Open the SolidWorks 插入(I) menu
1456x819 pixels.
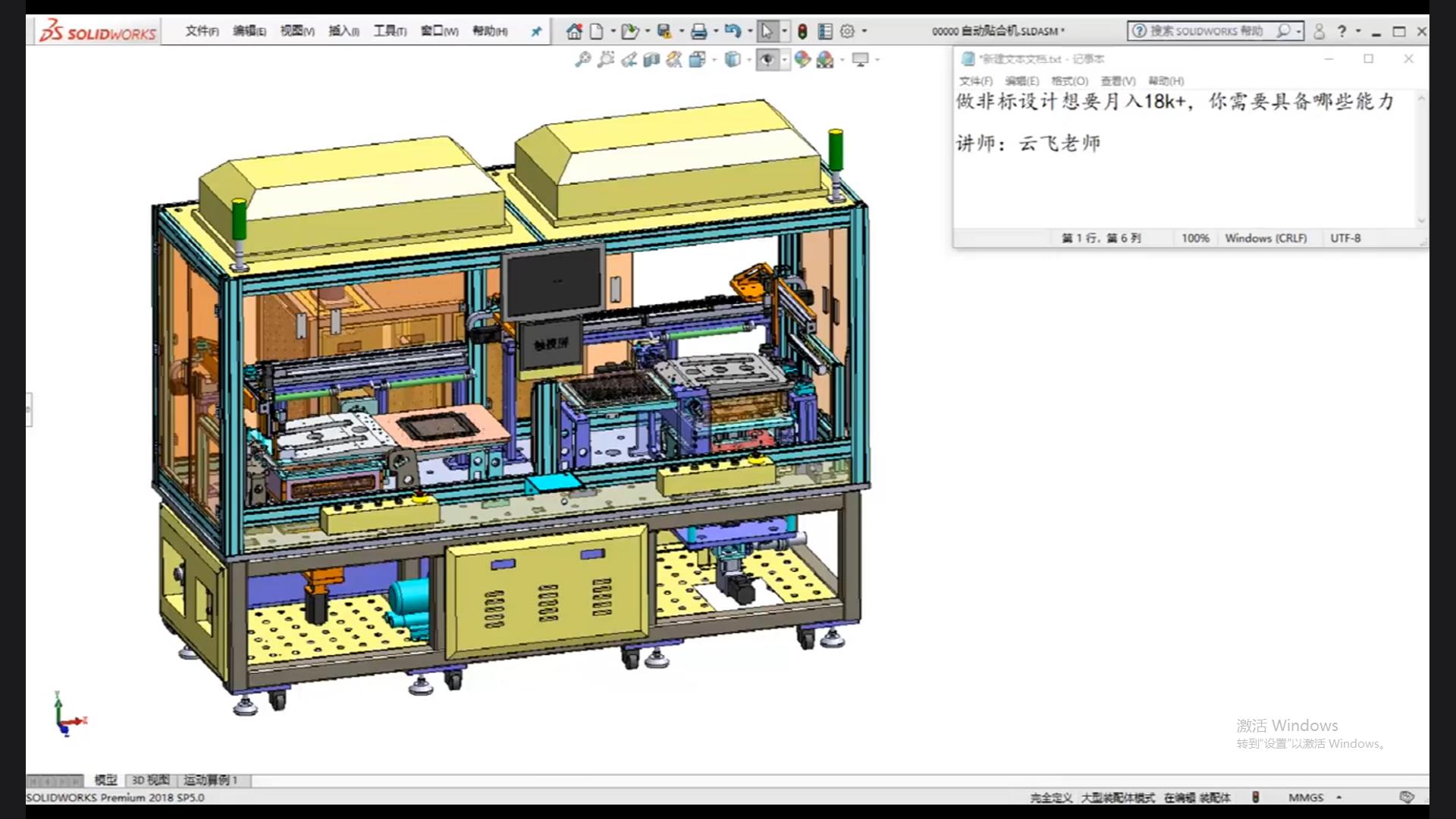coord(344,31)
